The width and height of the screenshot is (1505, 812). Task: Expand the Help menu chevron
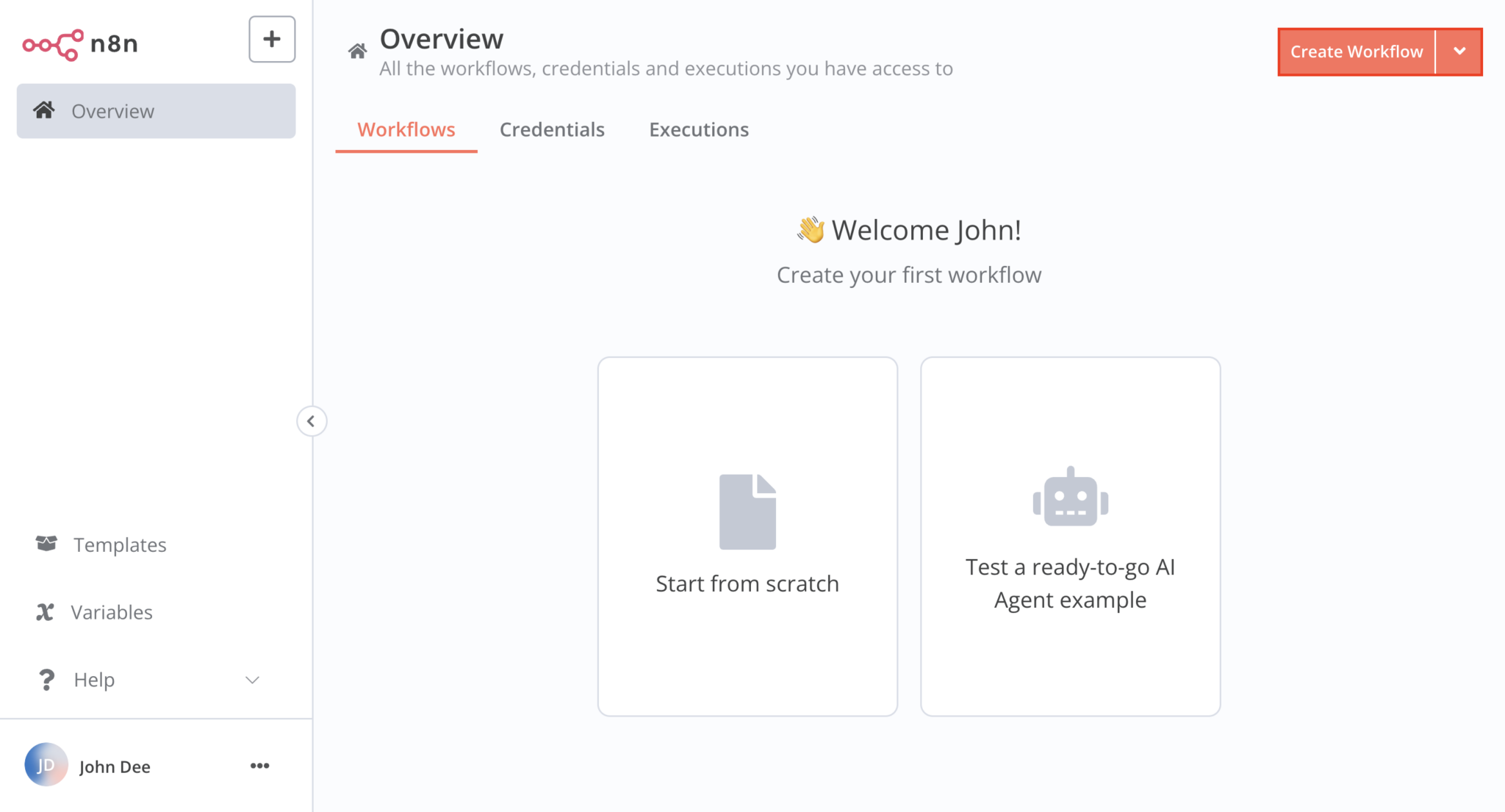pos(251,680)
